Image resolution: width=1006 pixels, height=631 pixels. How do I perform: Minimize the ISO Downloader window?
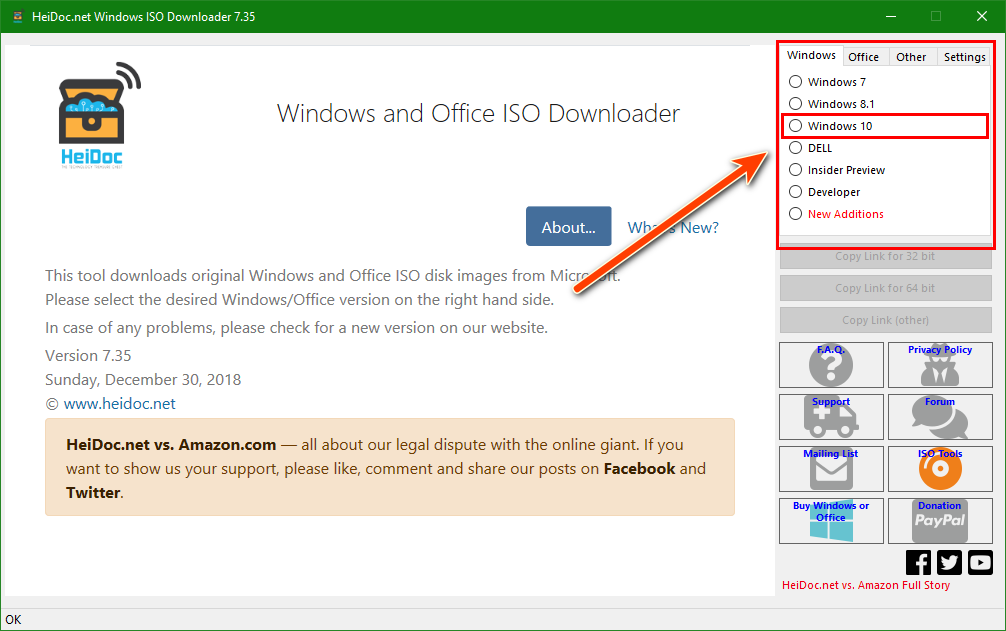click(x=891, y=16)
